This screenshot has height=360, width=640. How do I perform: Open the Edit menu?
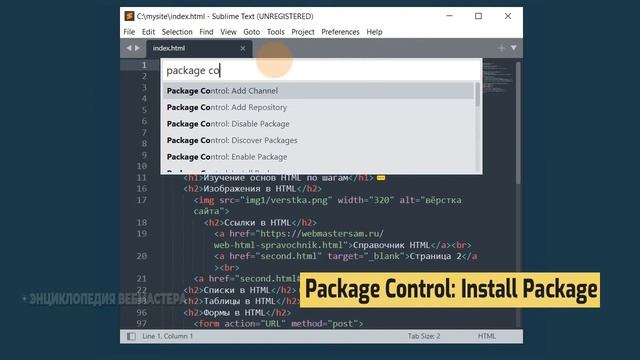pos(148,32)
